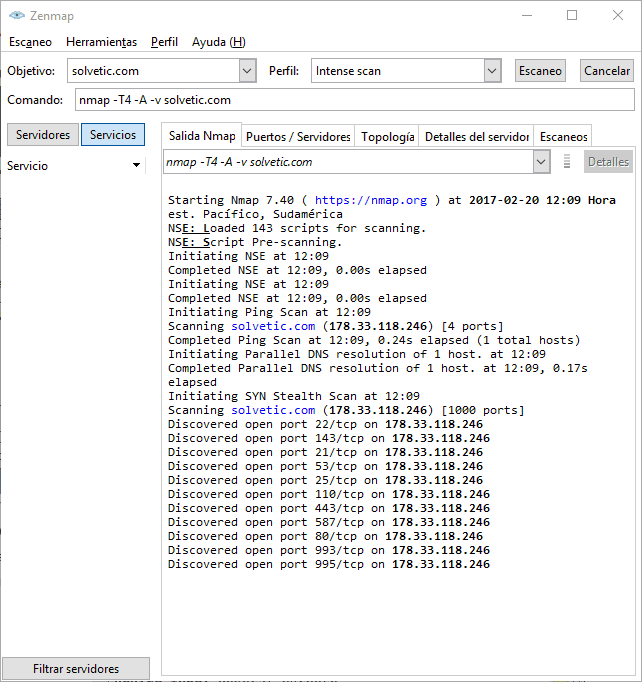Screen dimensions: 642x682
Task: Expand the Objetivo target dropdown arrow
Action: click(247, 70)
